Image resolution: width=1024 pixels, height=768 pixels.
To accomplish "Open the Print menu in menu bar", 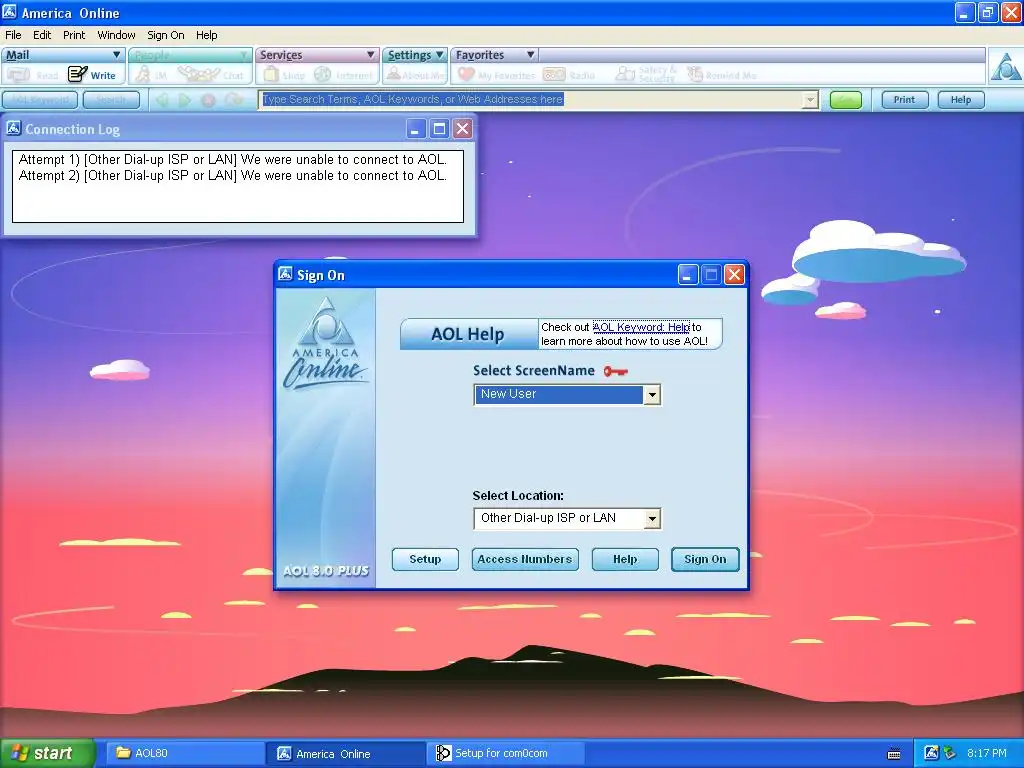I will click(74, 35).
